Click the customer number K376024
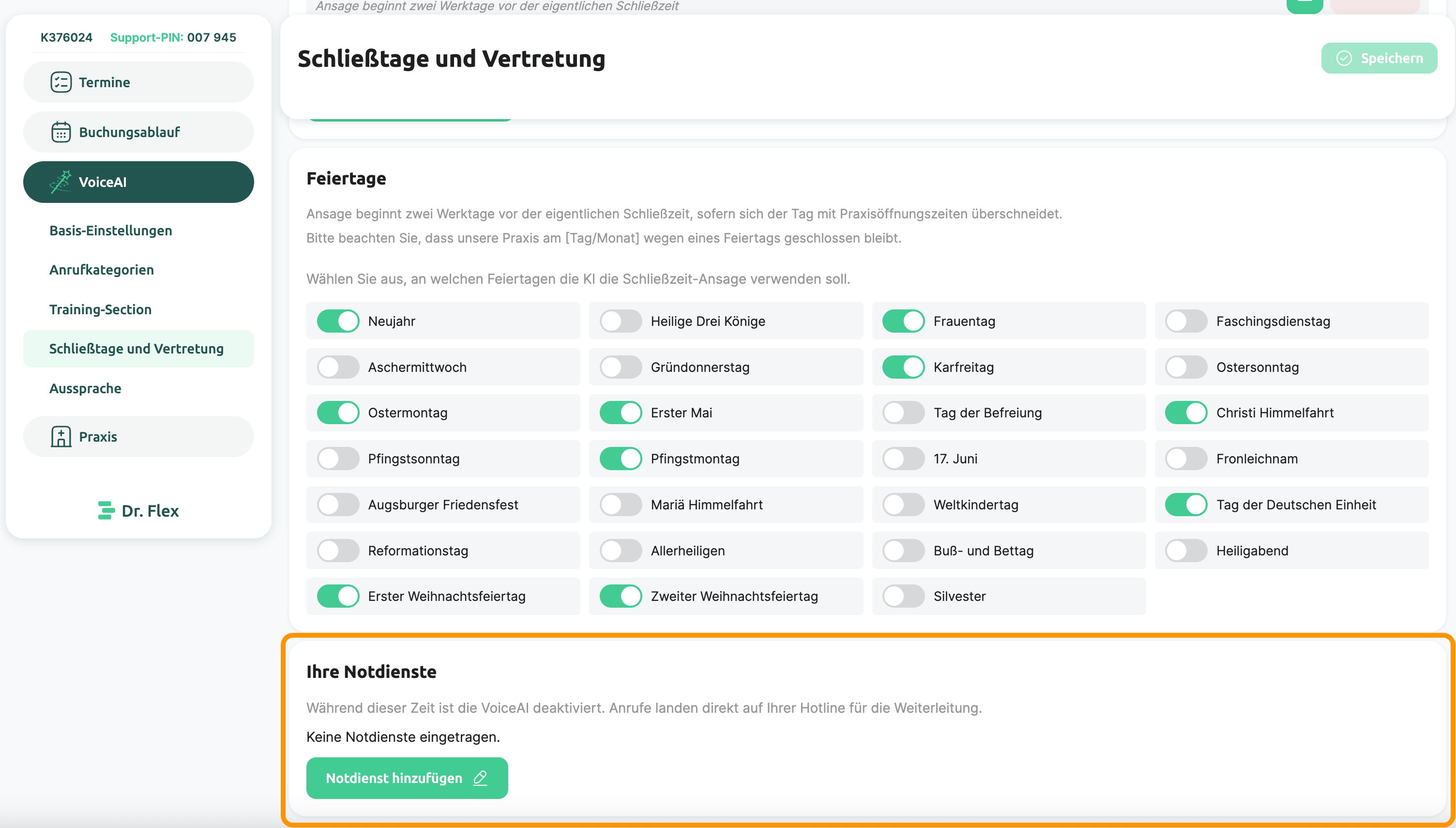The image size is (1456, 828). [x=66, y=38]
